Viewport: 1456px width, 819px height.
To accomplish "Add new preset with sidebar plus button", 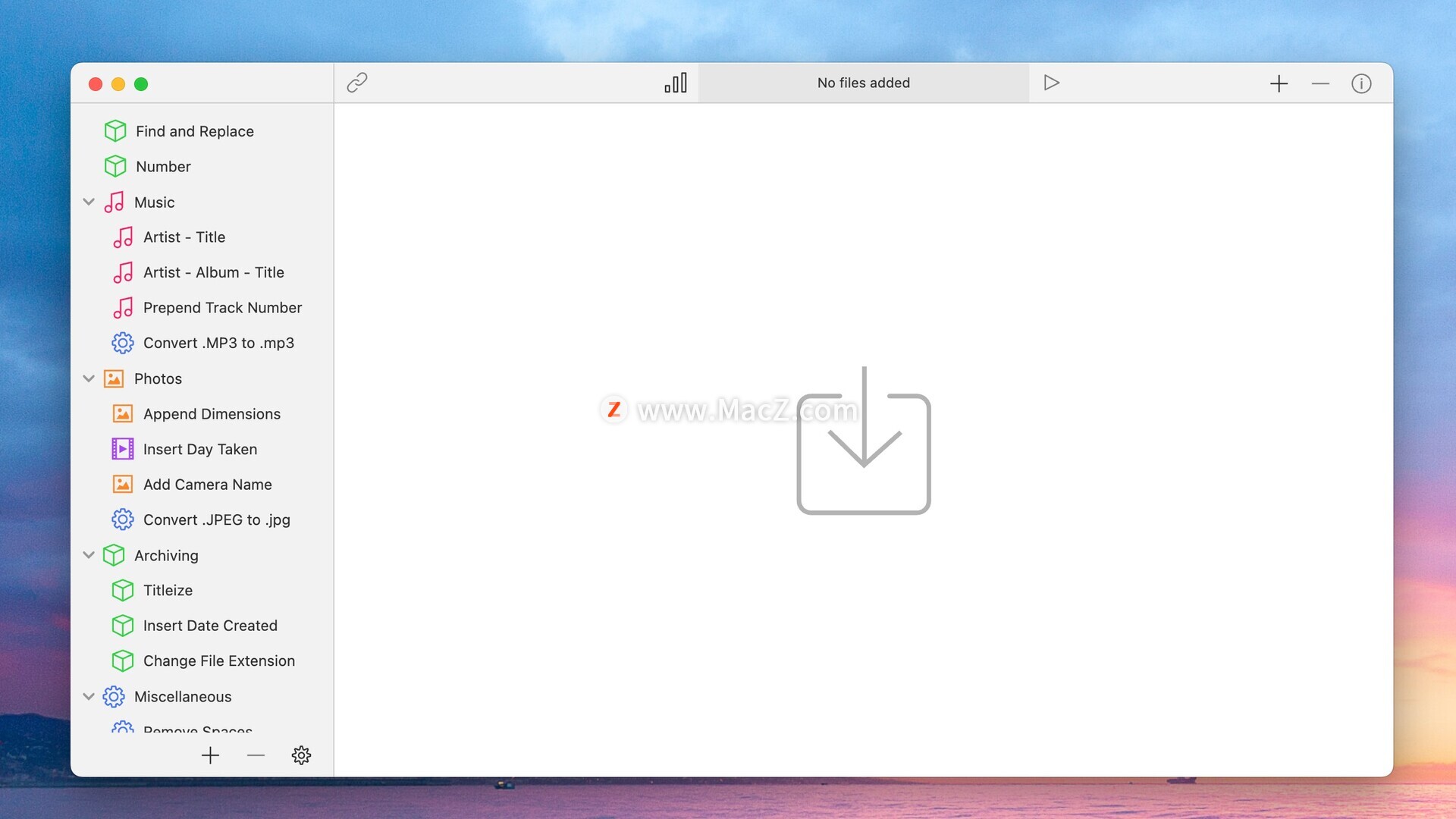I will (210, 755).
